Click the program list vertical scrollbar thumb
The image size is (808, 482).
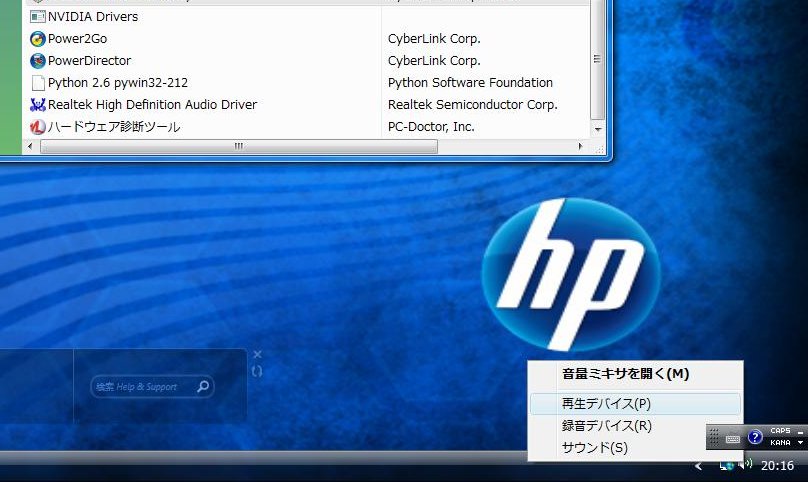597,59
